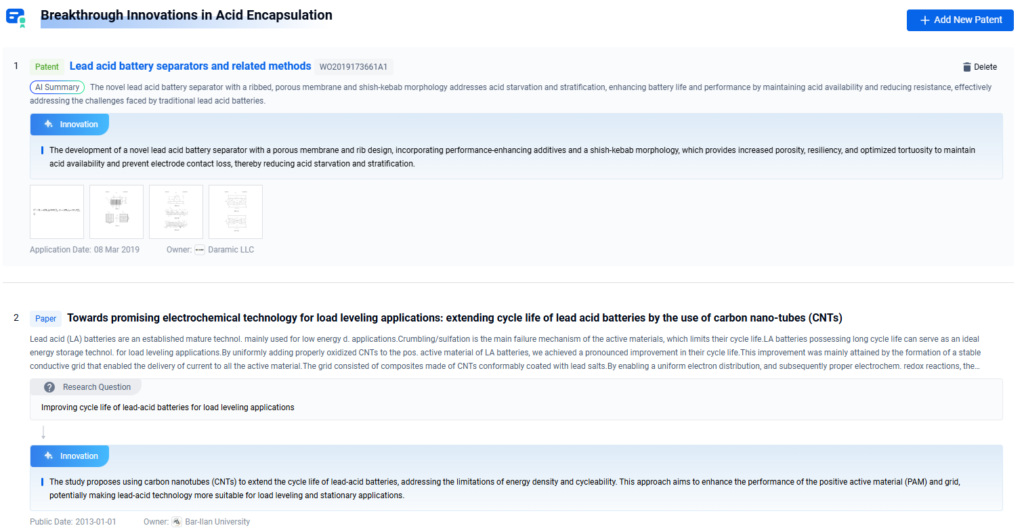This screenshot has height=530, width=1024.
Task: Click the AI Summary badge
Action: tap(57, 87)
